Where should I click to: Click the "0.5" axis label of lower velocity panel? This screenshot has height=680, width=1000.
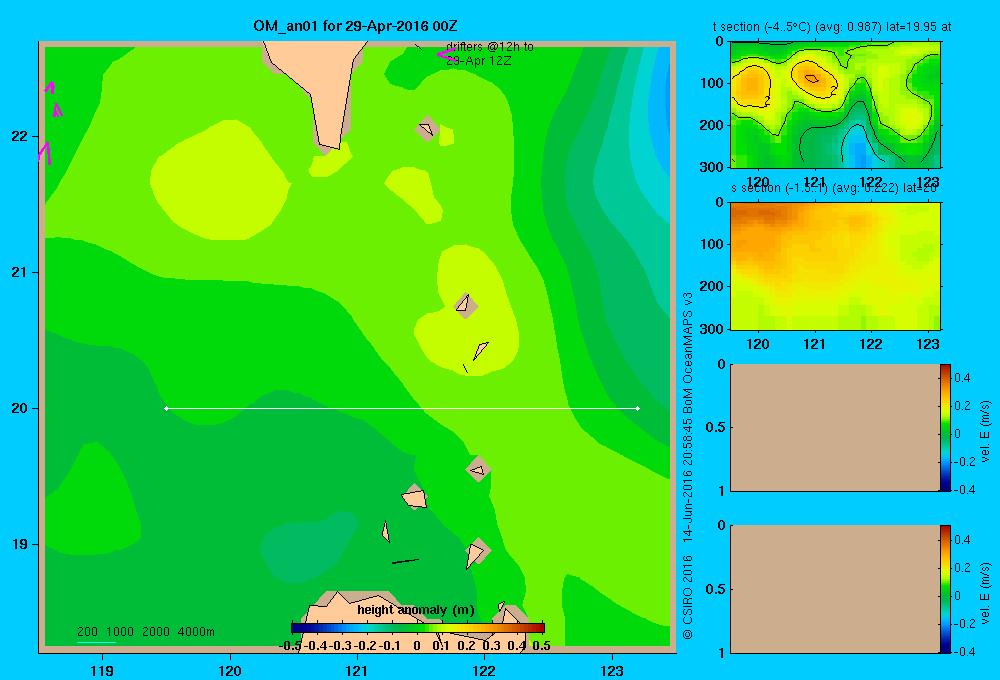(716, 588)
